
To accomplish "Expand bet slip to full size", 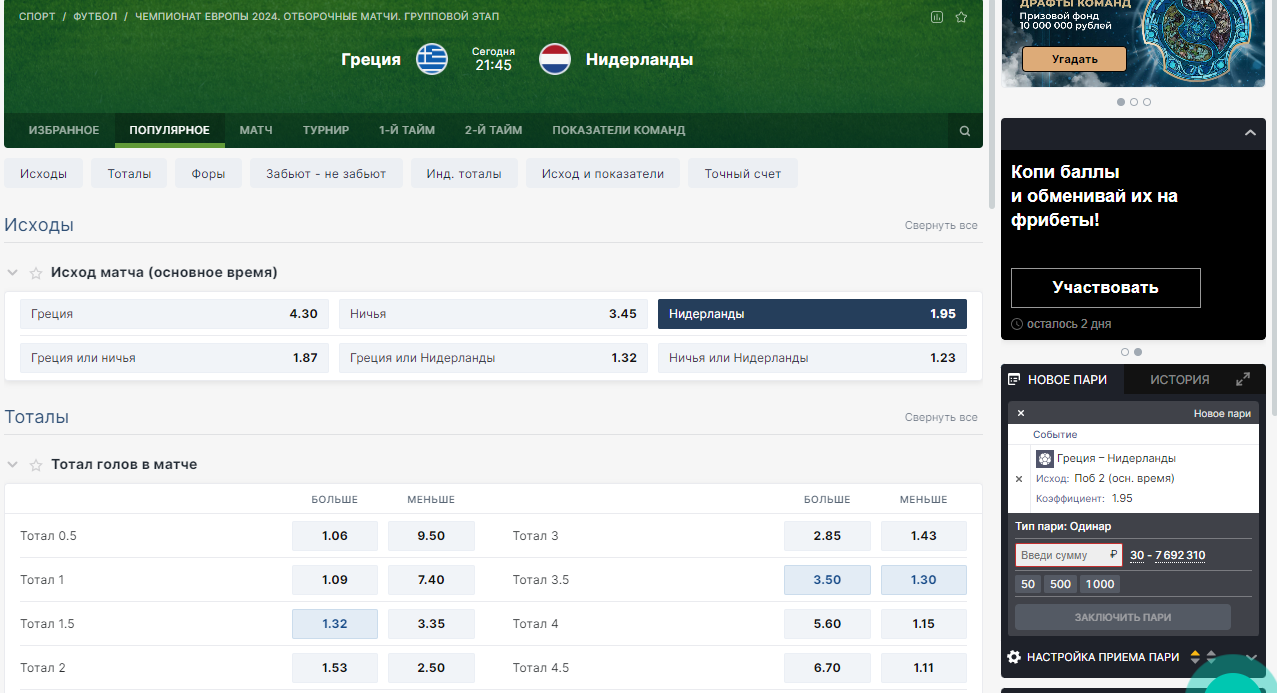I will tap(1243, 379).
